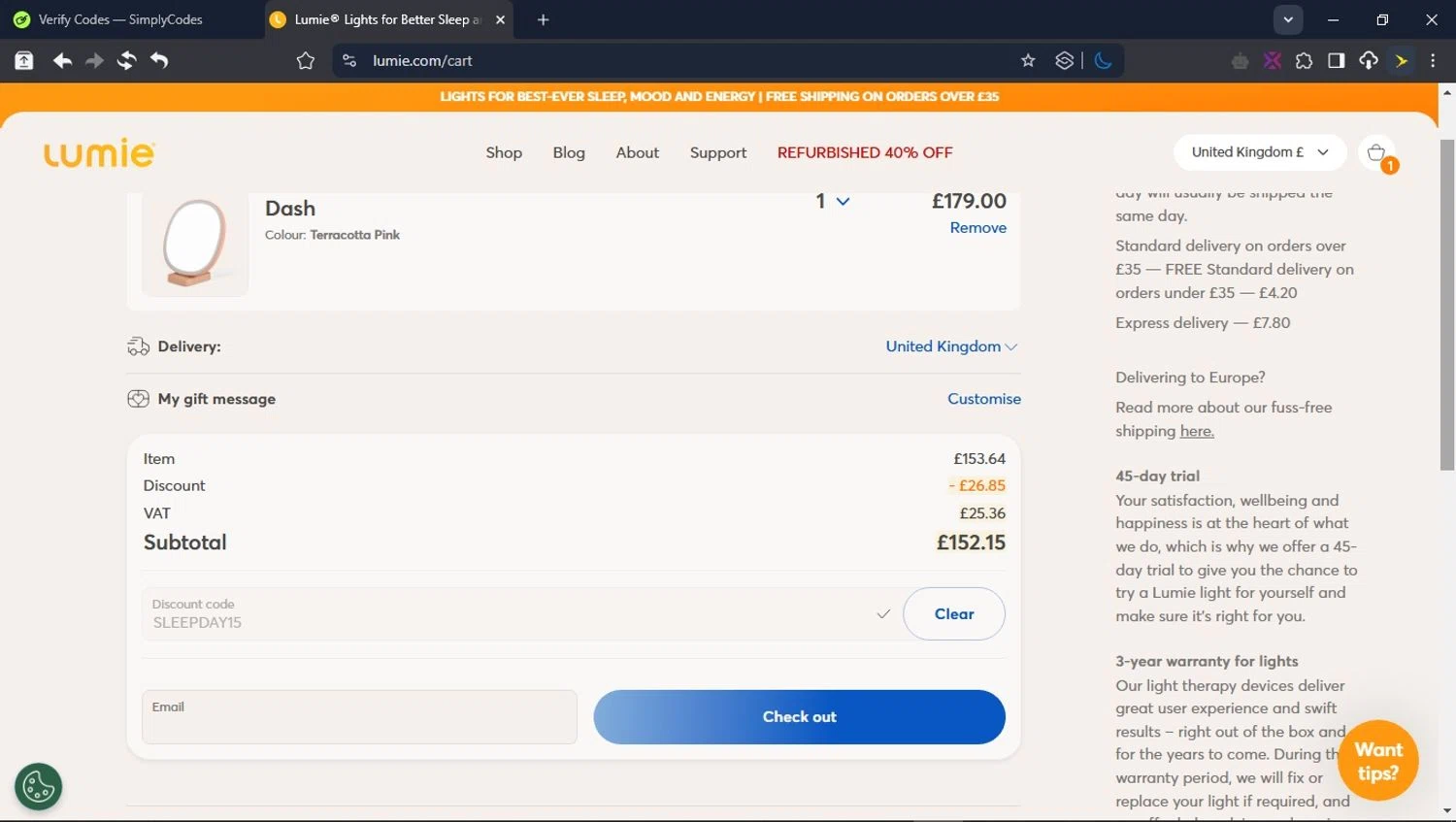Screen dimensions: 1456x822
Task: Click the 3-year warranty for lights heading
Action: [1207, 661]
